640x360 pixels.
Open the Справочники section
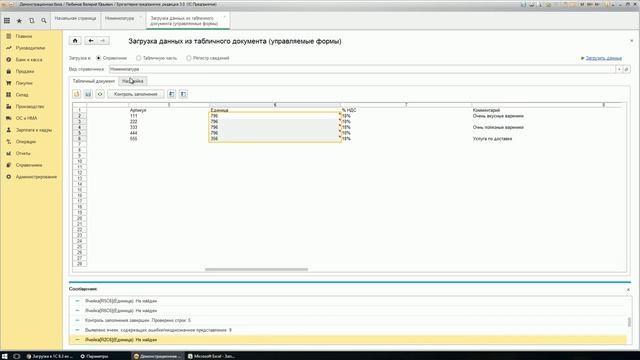tap(29, 165)
